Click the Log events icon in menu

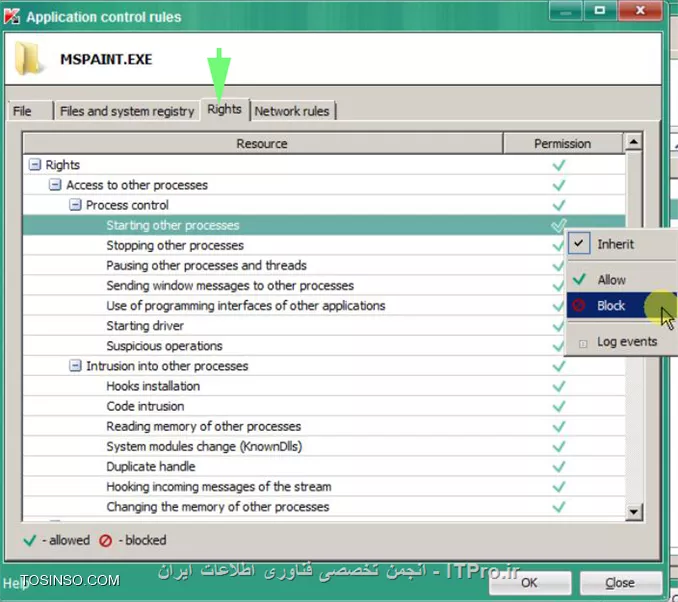(582, 344)
